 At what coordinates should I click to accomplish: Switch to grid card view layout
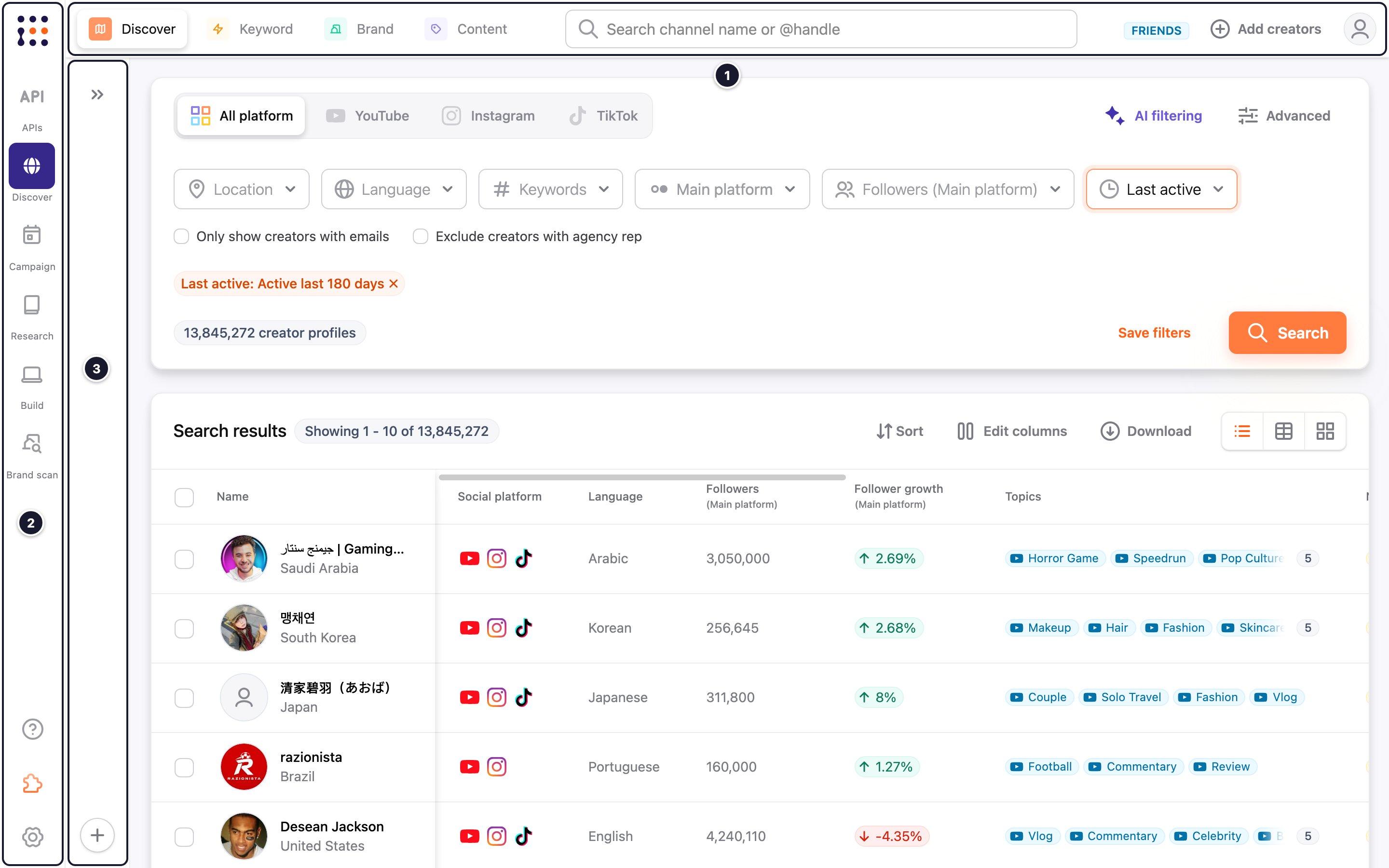1325,431
